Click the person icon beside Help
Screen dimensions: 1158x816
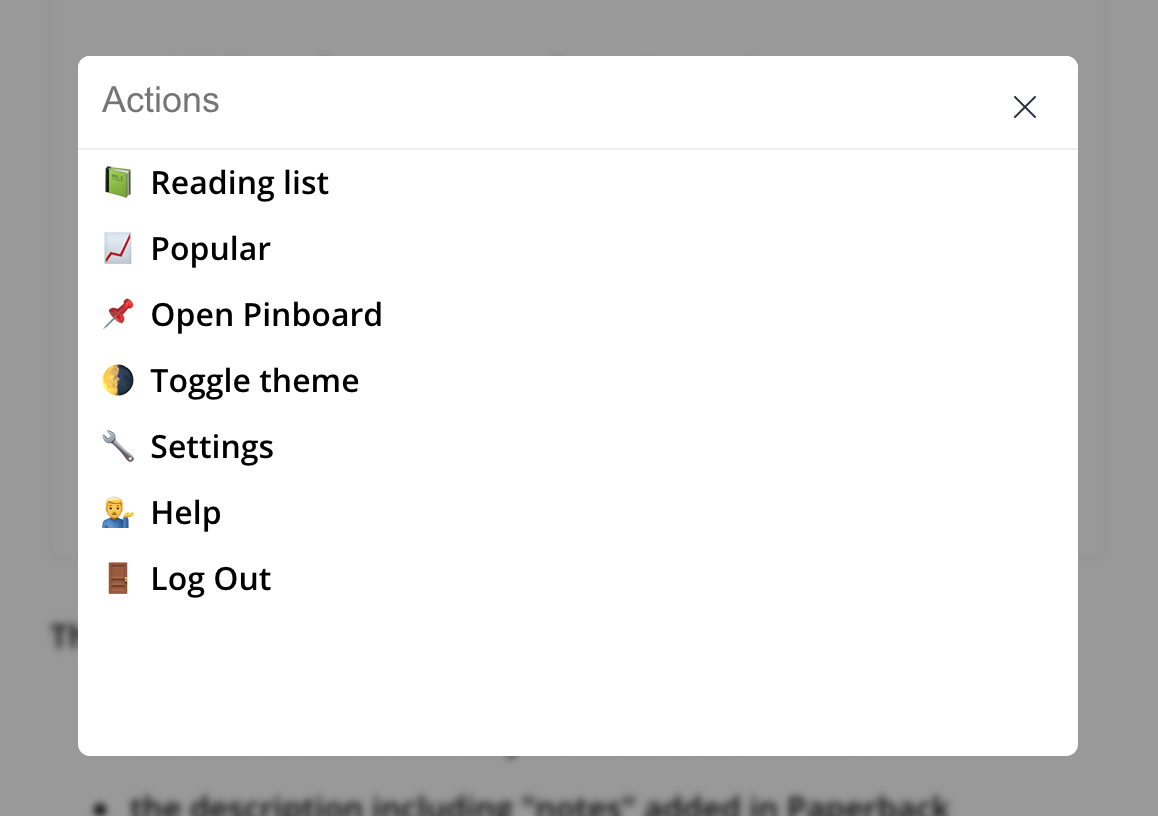pyautogui.click(x=117, y=512)
